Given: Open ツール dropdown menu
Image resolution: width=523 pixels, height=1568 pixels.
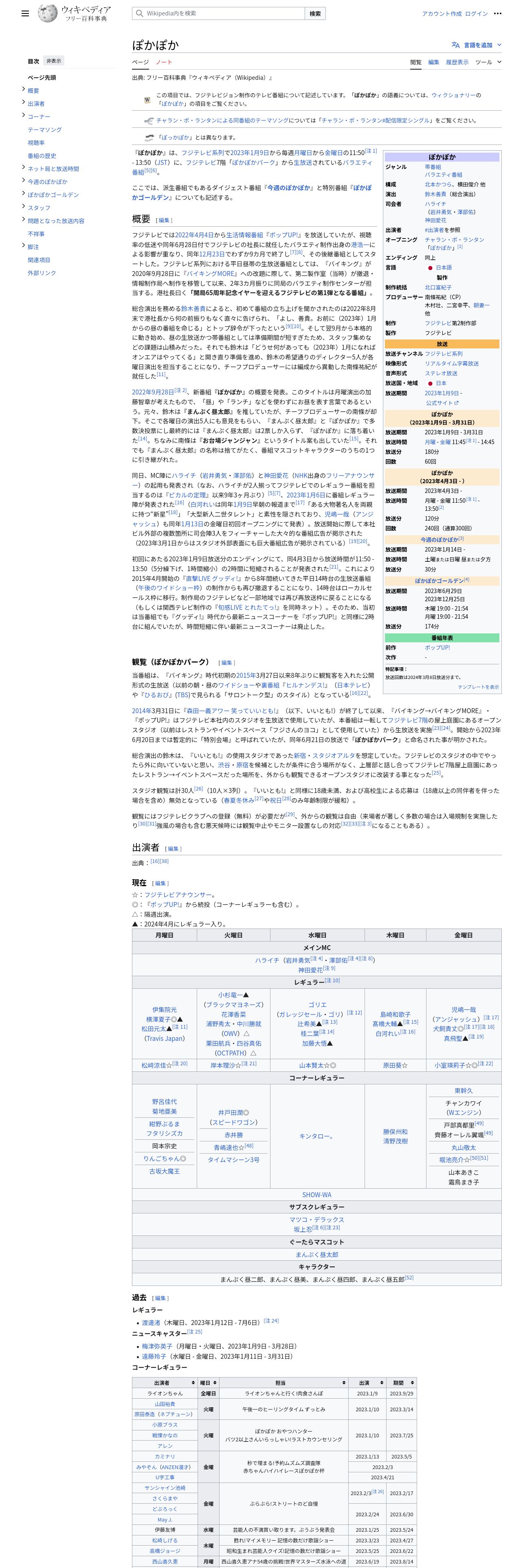Looking at the screenshot, I should click(488, 62).
